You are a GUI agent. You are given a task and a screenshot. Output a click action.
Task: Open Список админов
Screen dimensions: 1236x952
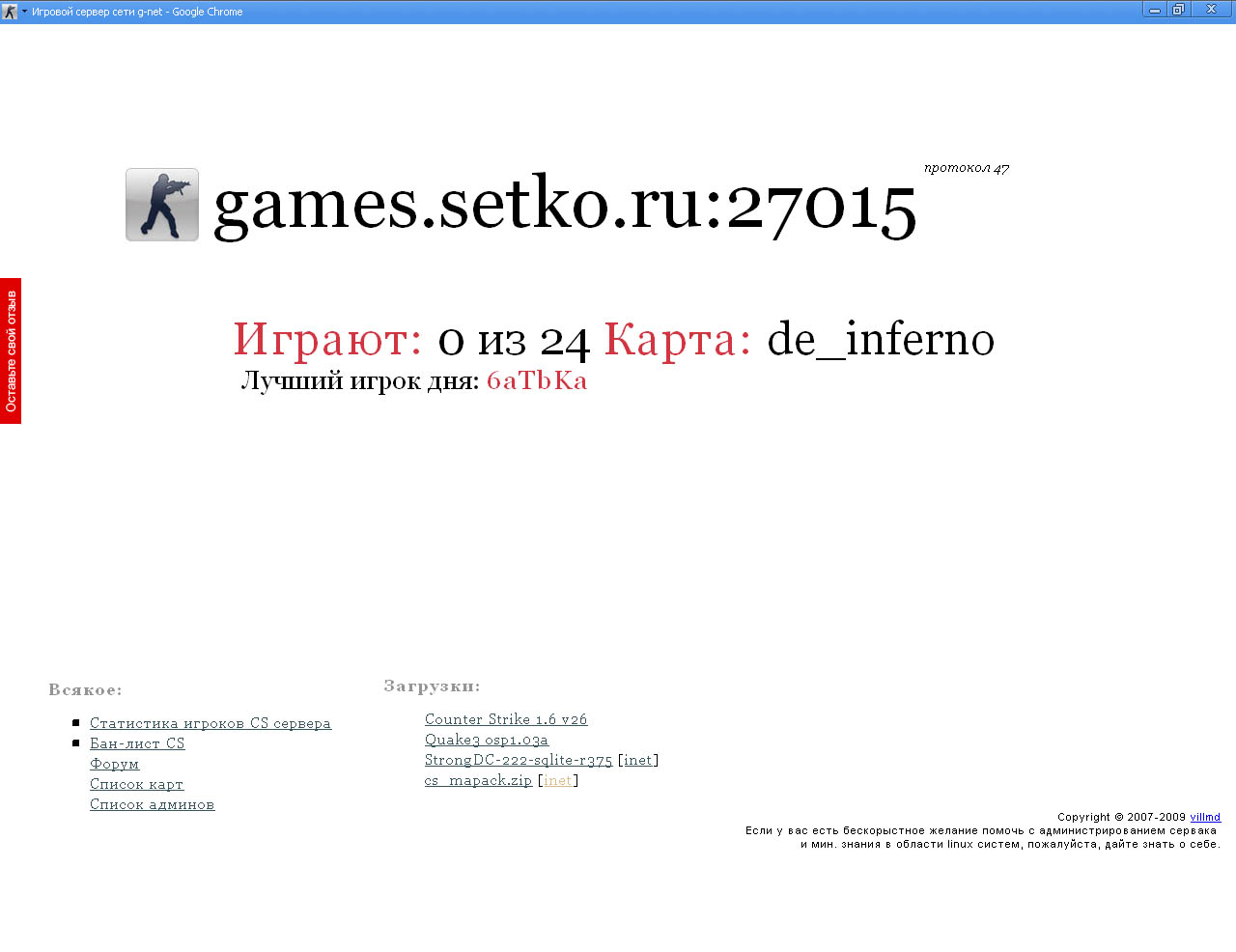152,803
